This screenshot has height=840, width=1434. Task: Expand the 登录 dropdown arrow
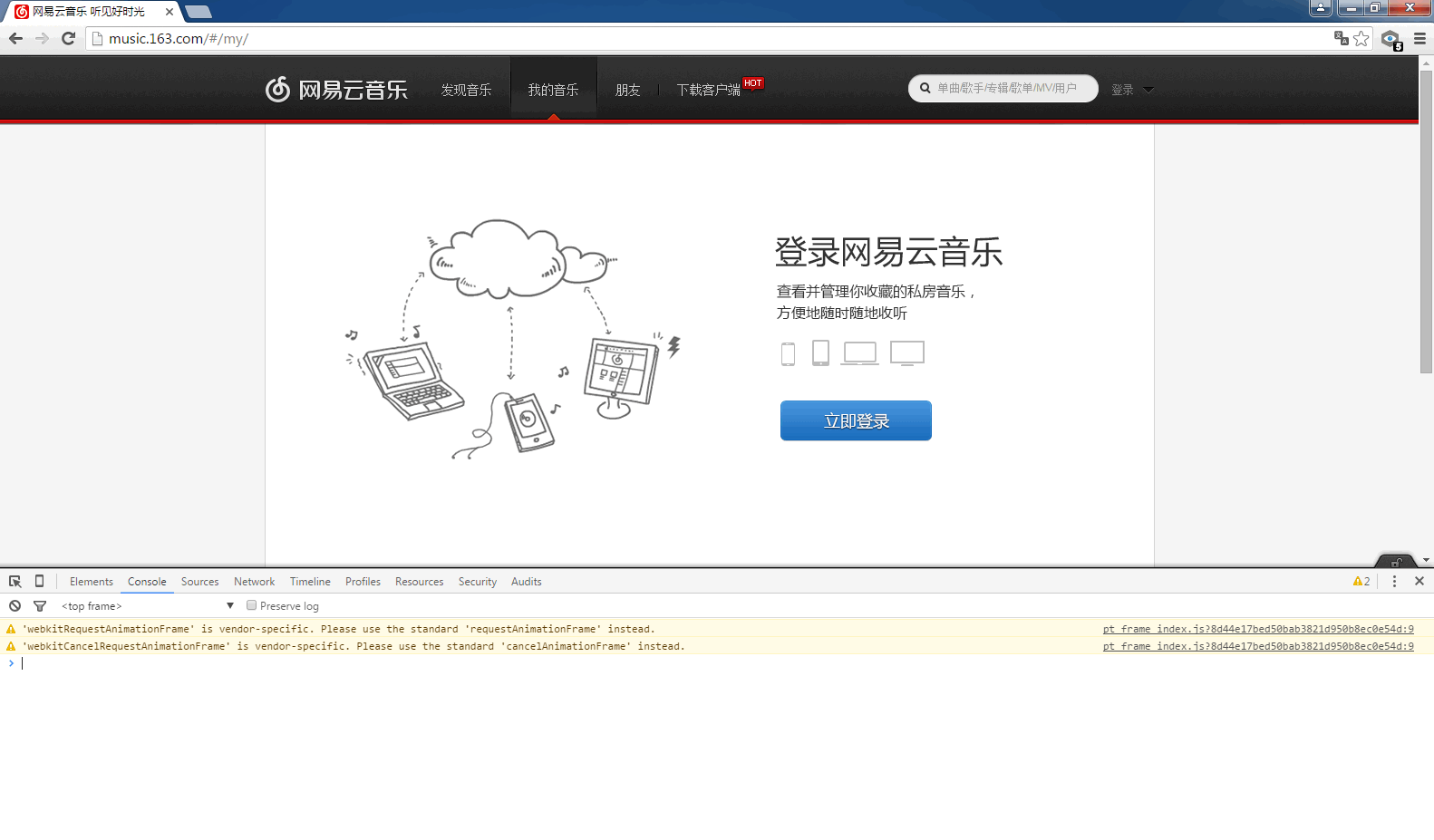(x=1148, y=90)
